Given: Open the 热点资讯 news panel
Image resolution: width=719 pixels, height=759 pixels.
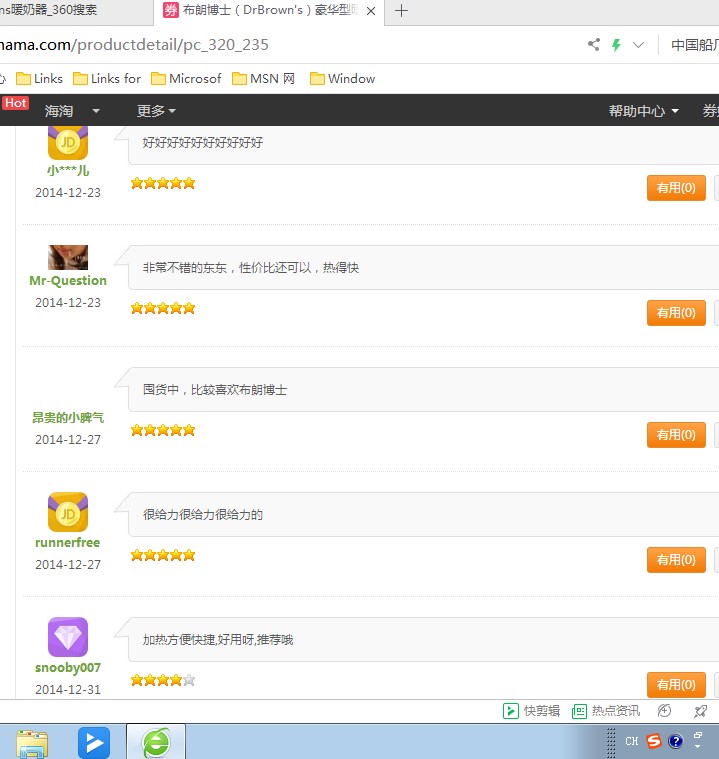Looking at the screenshot, I should pos(605,711).
